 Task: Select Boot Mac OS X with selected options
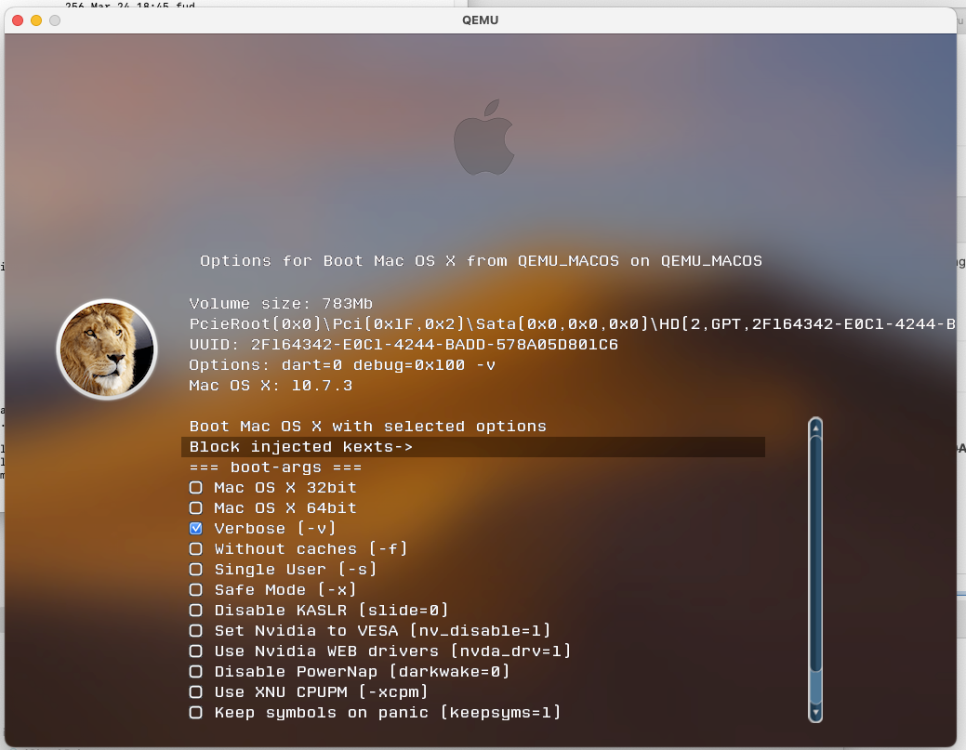(368, 426)
